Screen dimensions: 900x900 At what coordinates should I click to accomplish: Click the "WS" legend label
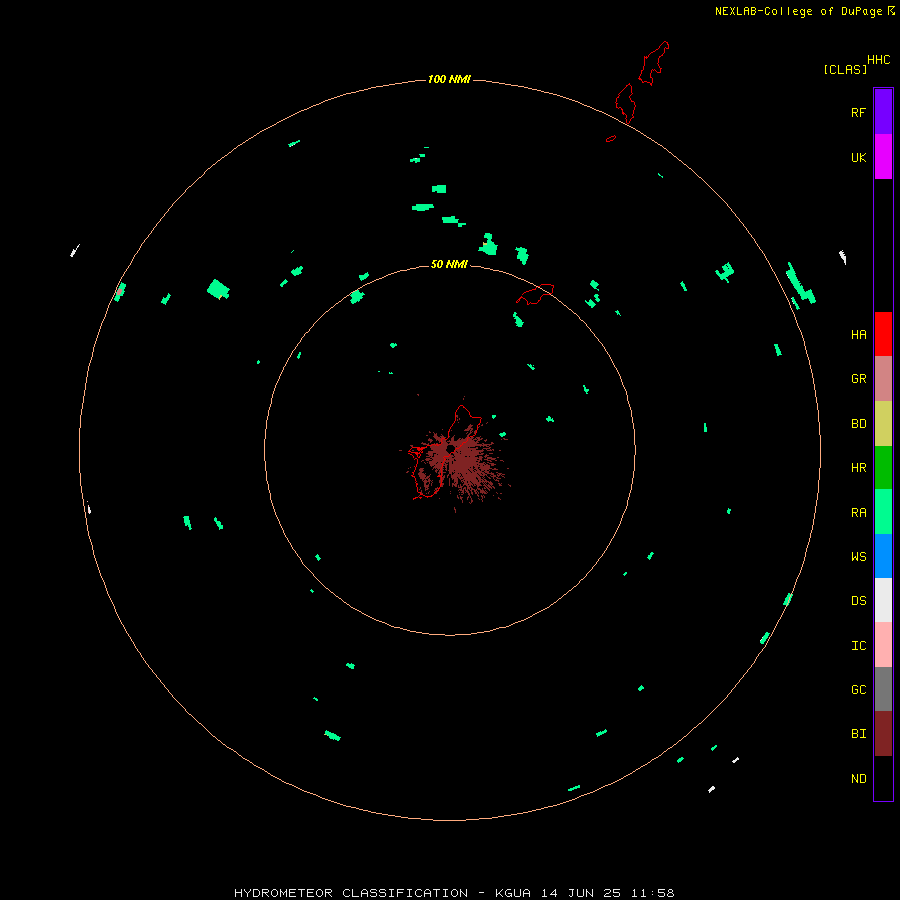click(858, 556)
